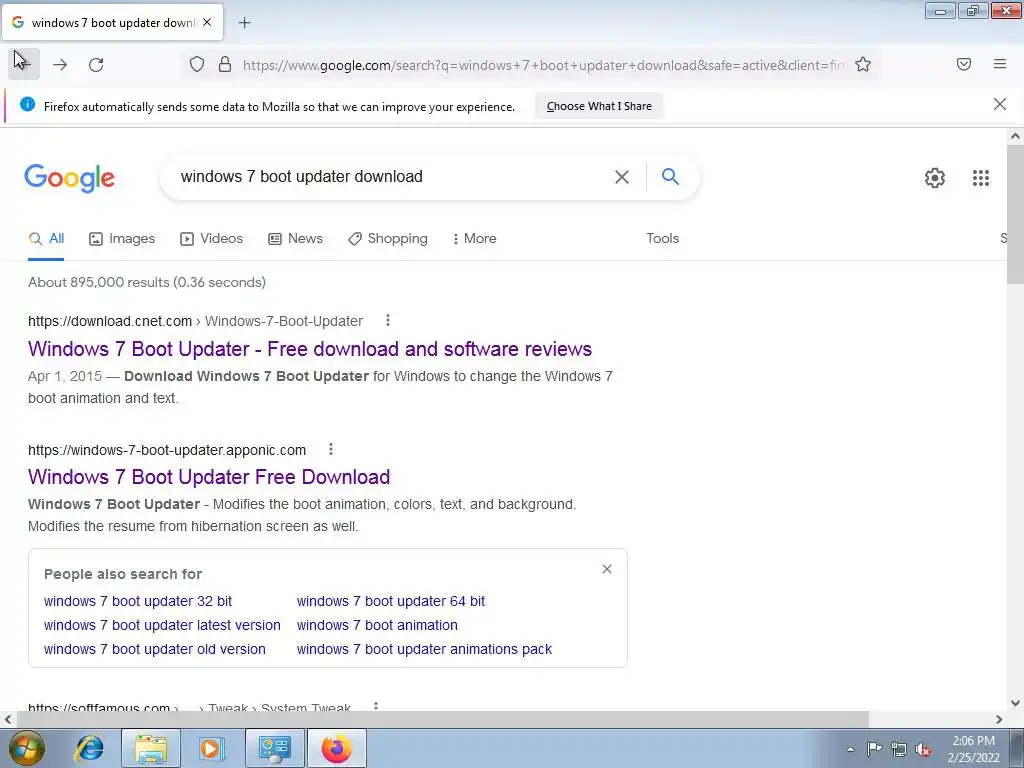Open options menu for cnet result
This screenshot has width=1024, height=768.
pyautogui.click(x=388, y=320)
